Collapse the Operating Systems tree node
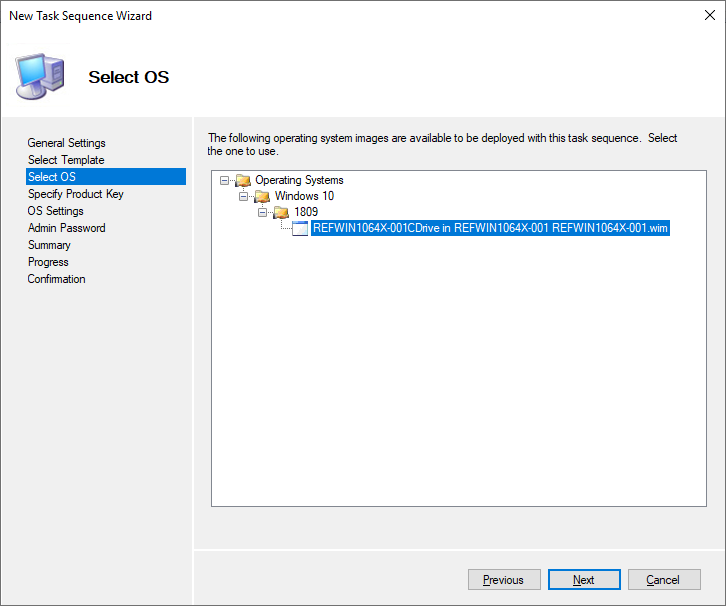Image resolution: width=726 pixels, height=606 pixels. pos(225,181)
